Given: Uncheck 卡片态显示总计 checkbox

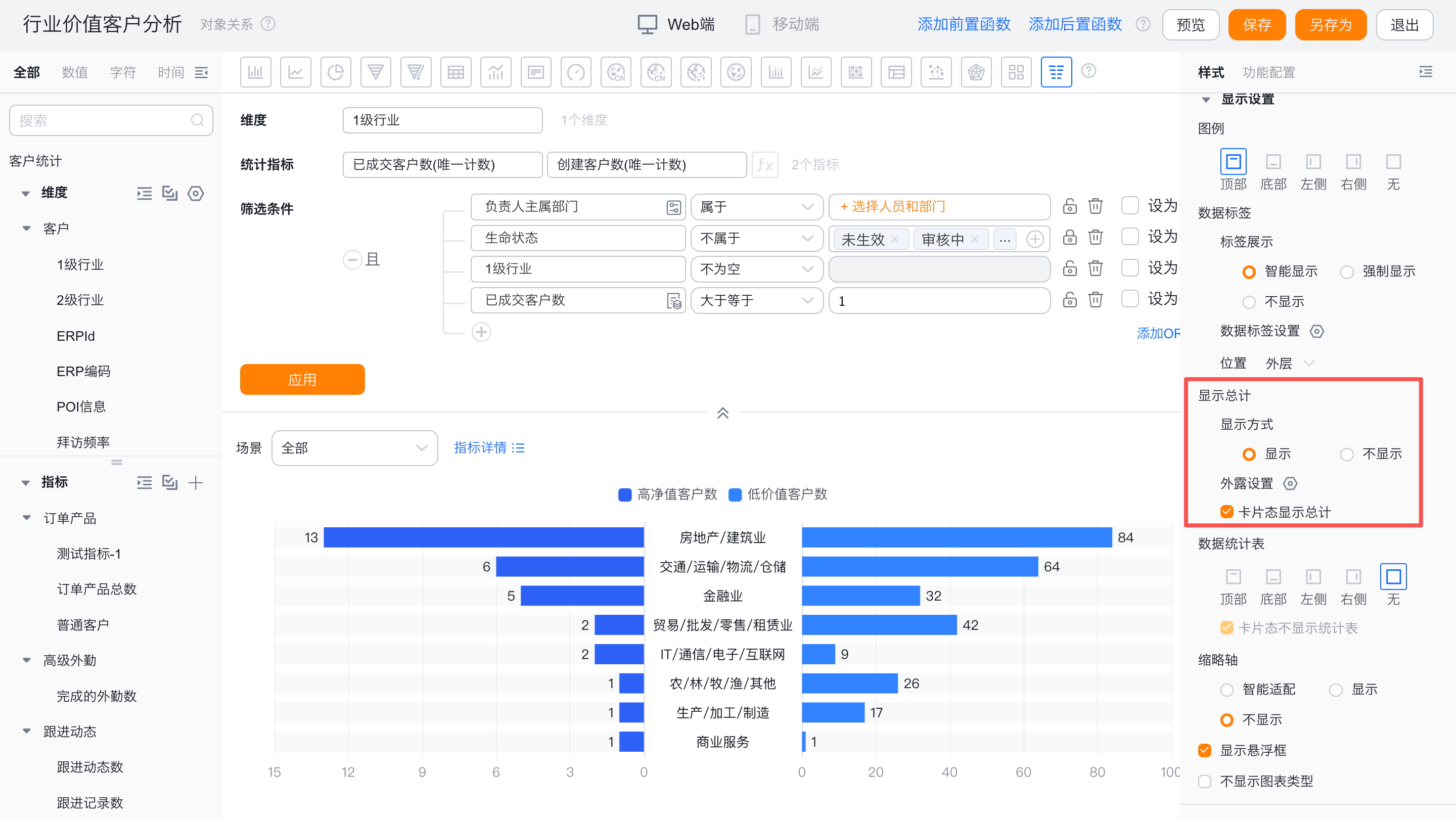Looking at the screenshot, I should (x=1226, y=512).
